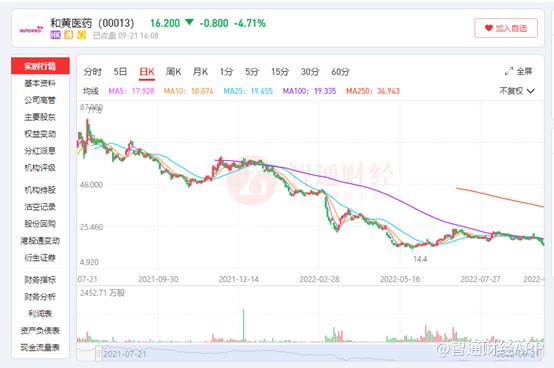Viewport: 554px width, 368px height.
Task: Click the Hutchmed company logo
Action: 31,29
